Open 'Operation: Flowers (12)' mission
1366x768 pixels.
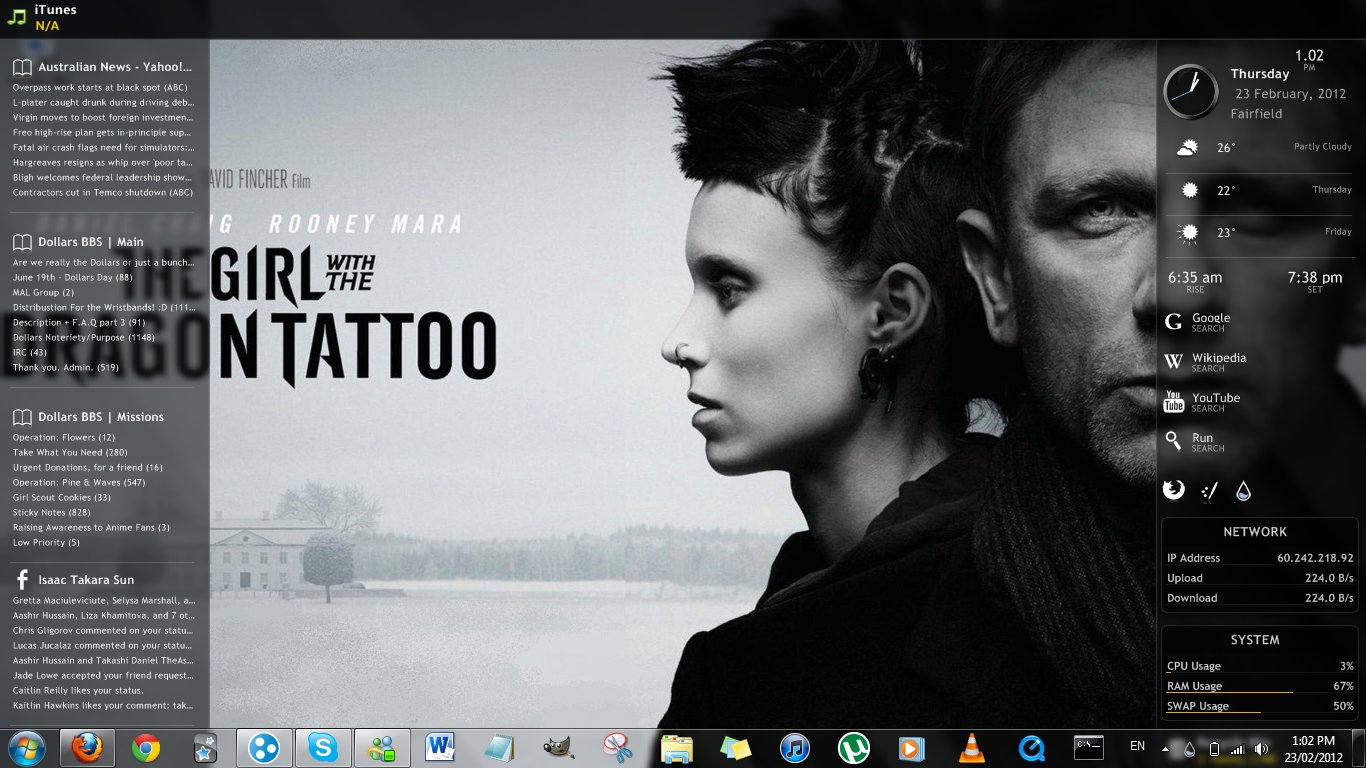tap(64, 437)
